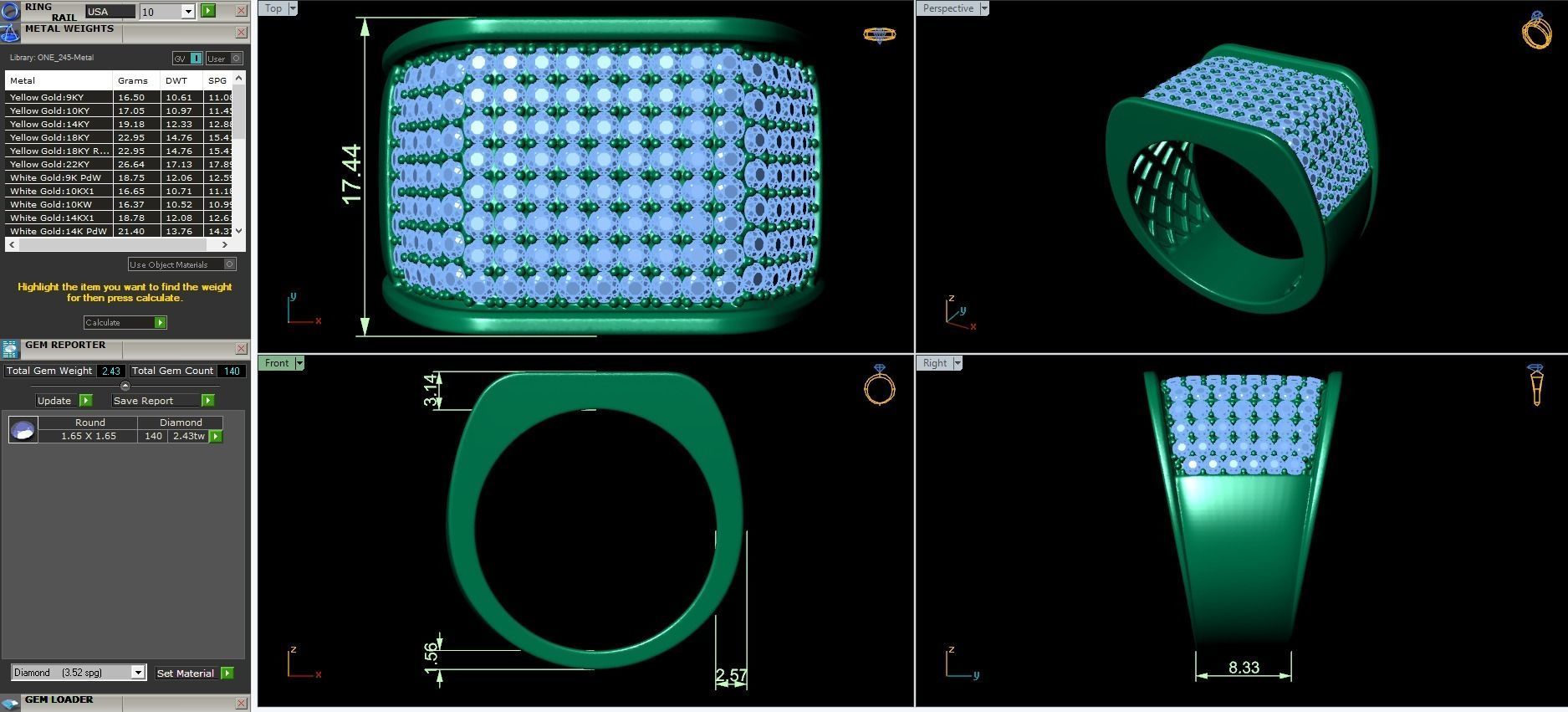Click the Calculate button
The image size is (1568, 712).
125,322
